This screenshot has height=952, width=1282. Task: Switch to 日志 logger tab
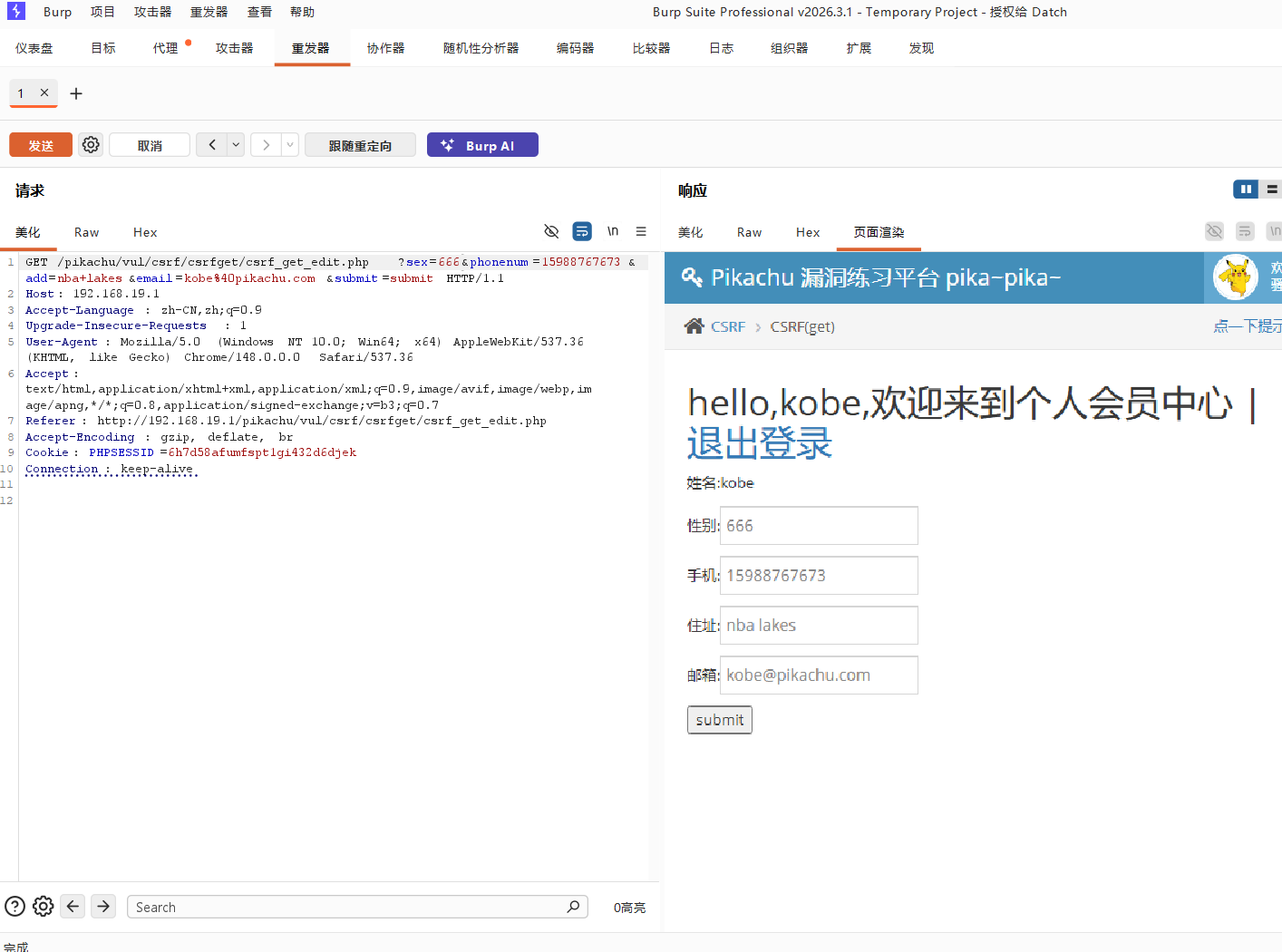point(721,48)
